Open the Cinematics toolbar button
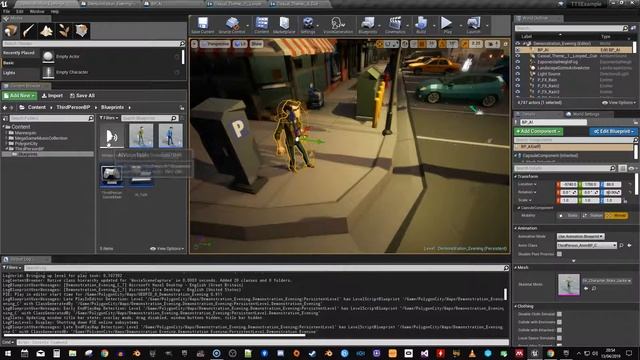This screenshot has width=640, height=360. (395, 25)
